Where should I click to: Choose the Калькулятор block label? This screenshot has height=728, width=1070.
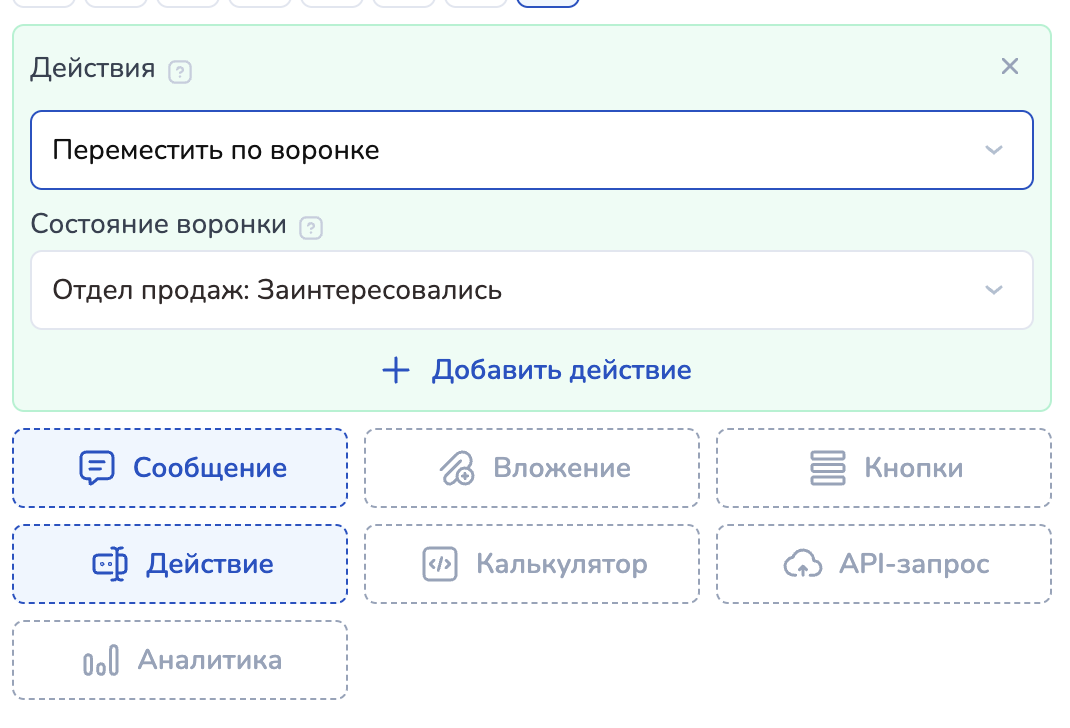tap(561, 564)
